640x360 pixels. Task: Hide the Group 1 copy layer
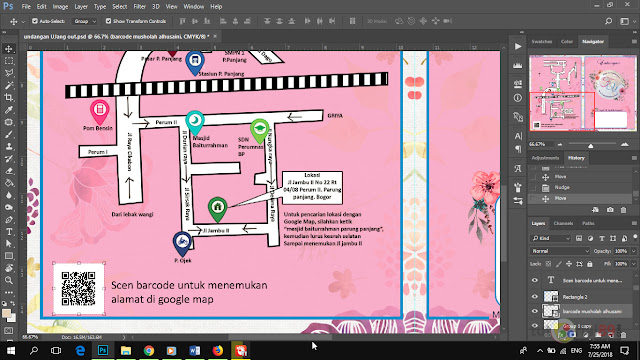tap(535, 325)
